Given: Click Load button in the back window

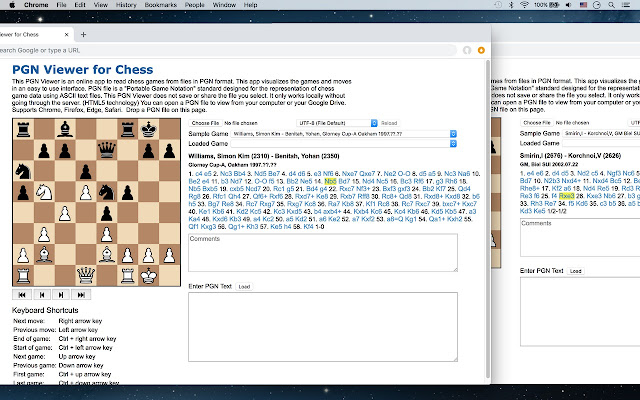Looking at the screenshot, I should (x=576, y=271).
